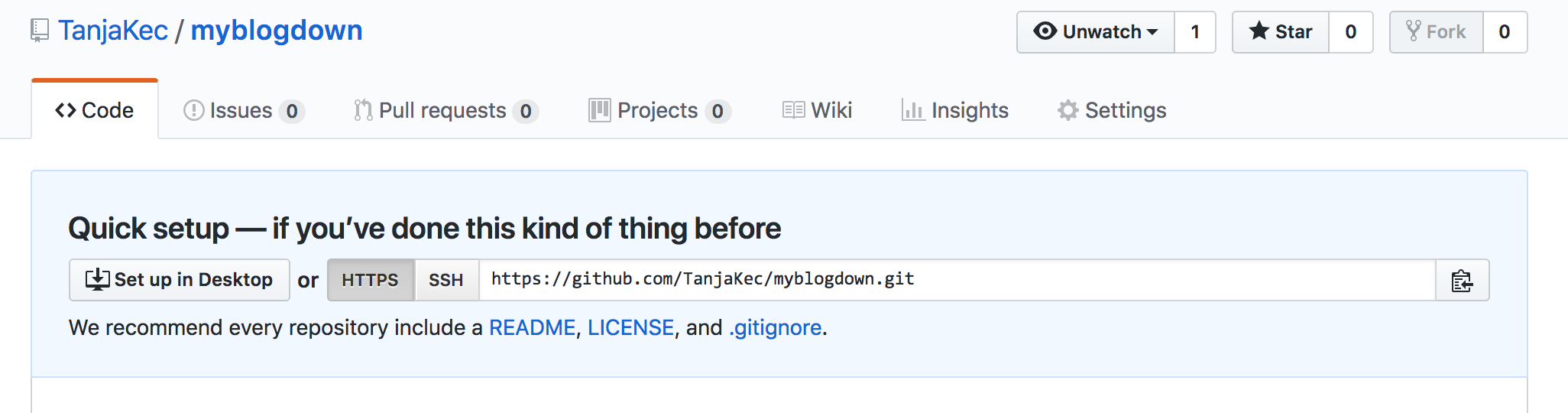
Task: Open the README link
Action: tap(532, 328)
